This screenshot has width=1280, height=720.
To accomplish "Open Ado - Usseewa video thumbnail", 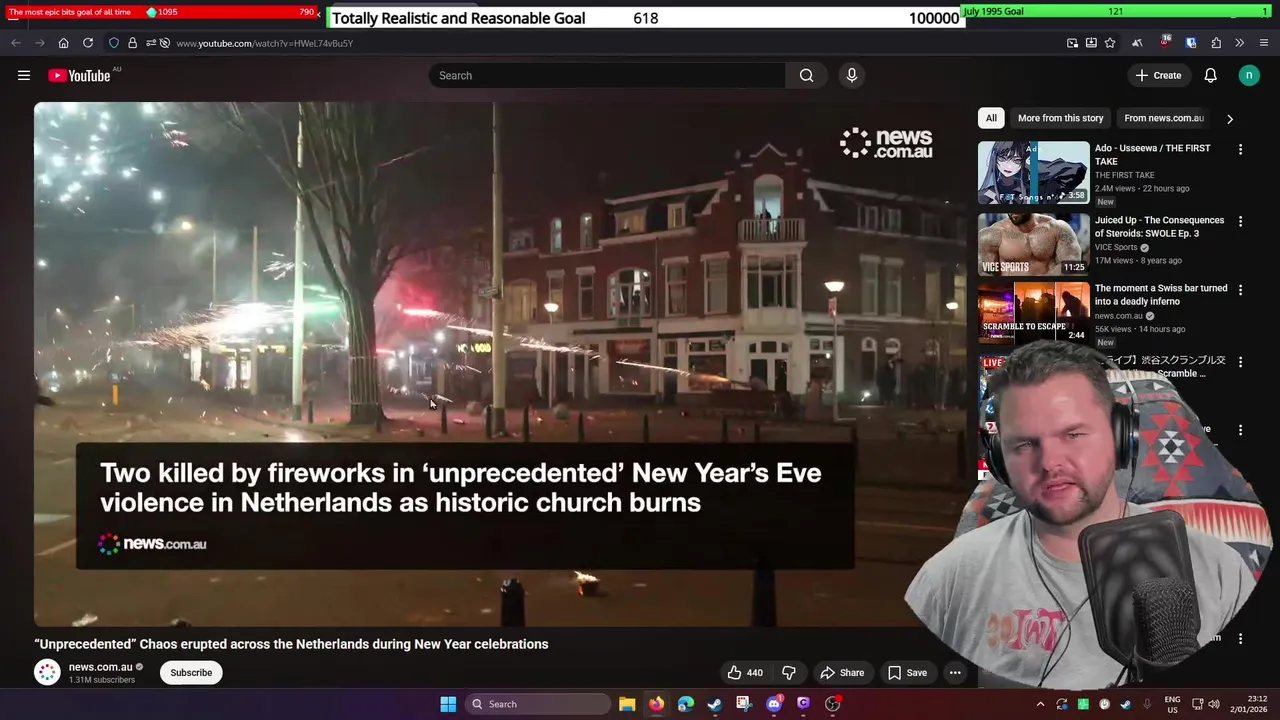I will tap(1033, 172).
